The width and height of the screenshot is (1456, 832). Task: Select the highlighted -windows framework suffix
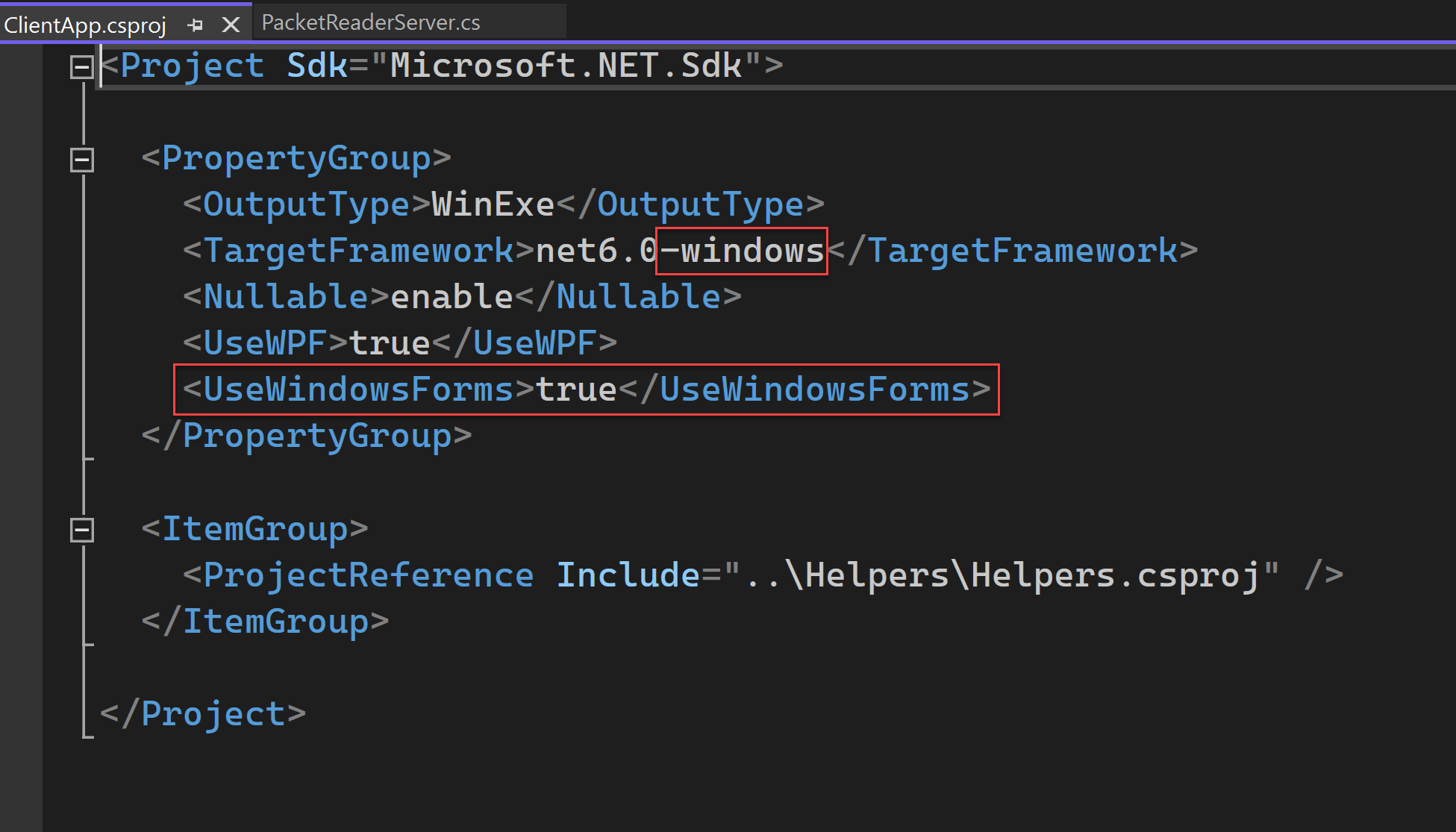(x=740, y=250)
